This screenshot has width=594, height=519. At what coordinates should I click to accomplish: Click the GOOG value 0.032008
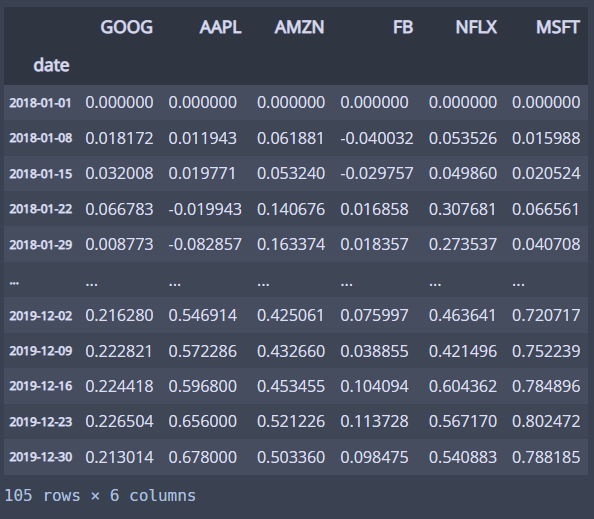coord(119,174)
